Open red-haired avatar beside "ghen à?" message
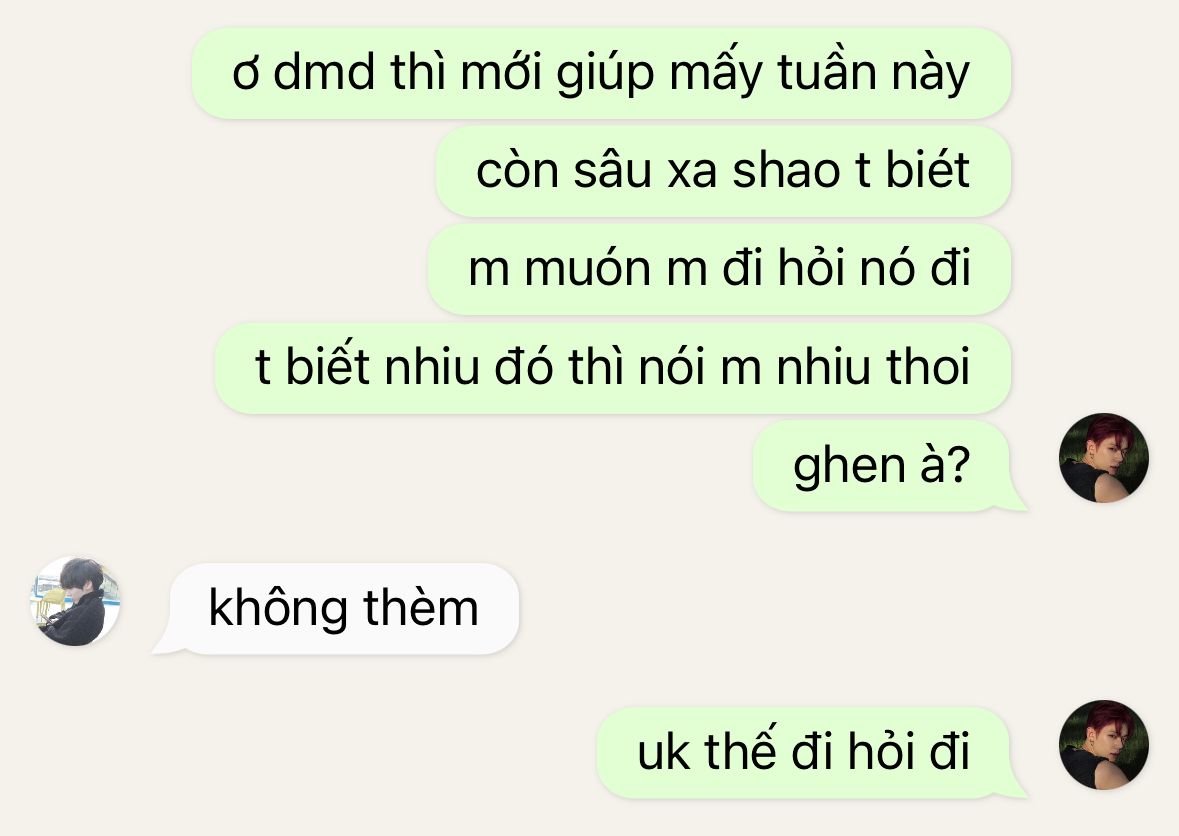Image resolution: width=1179 pixels, height=836 pixels. point(1103,458)
